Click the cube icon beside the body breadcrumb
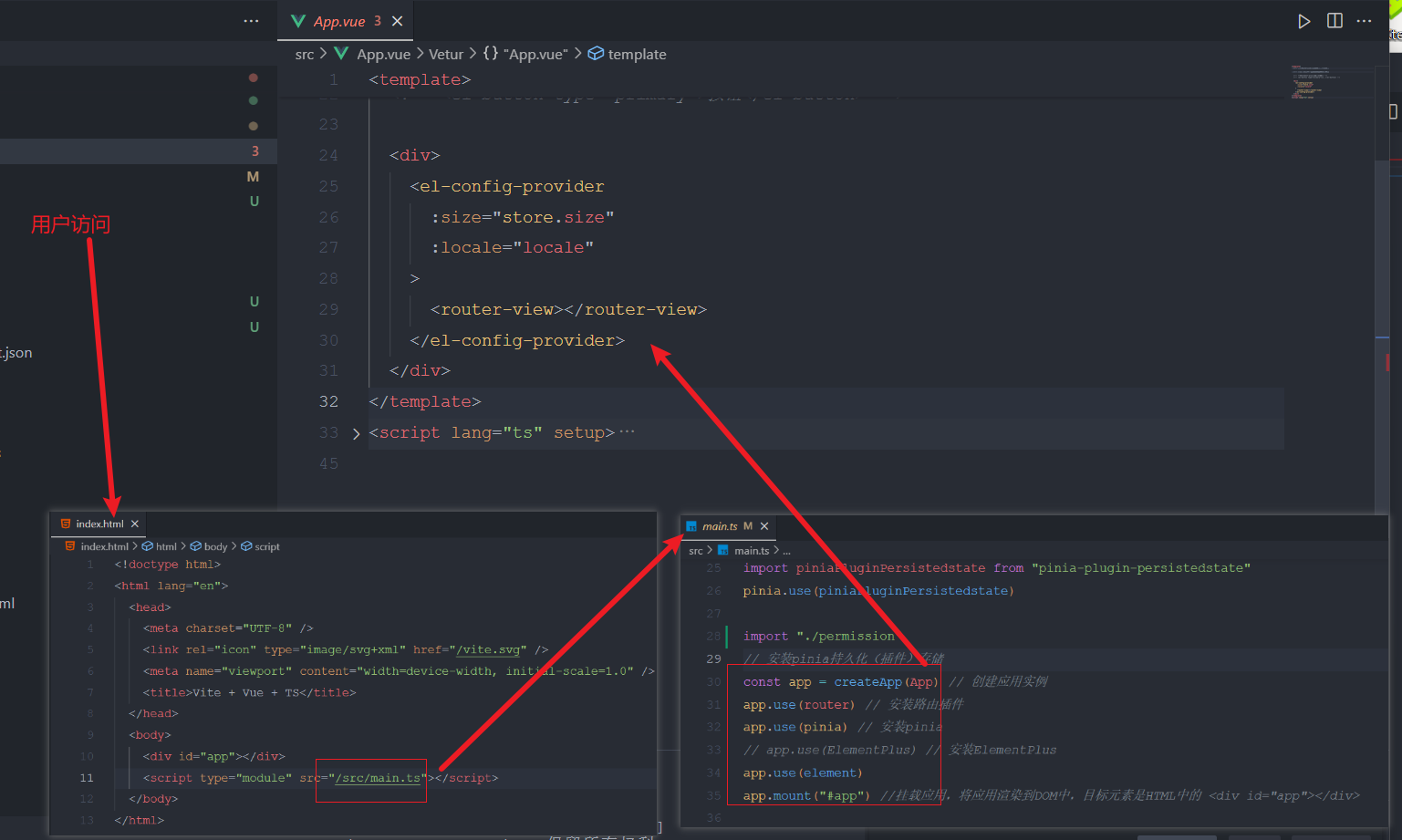This screenshot has height=840, width=1402. click(195, 546)
